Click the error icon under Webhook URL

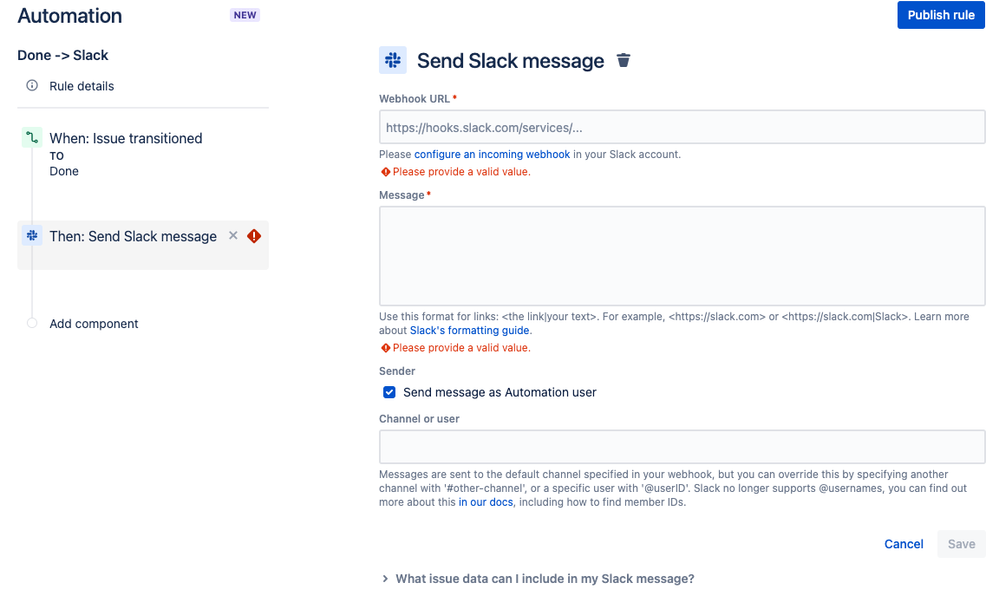(x=384, y=171)
